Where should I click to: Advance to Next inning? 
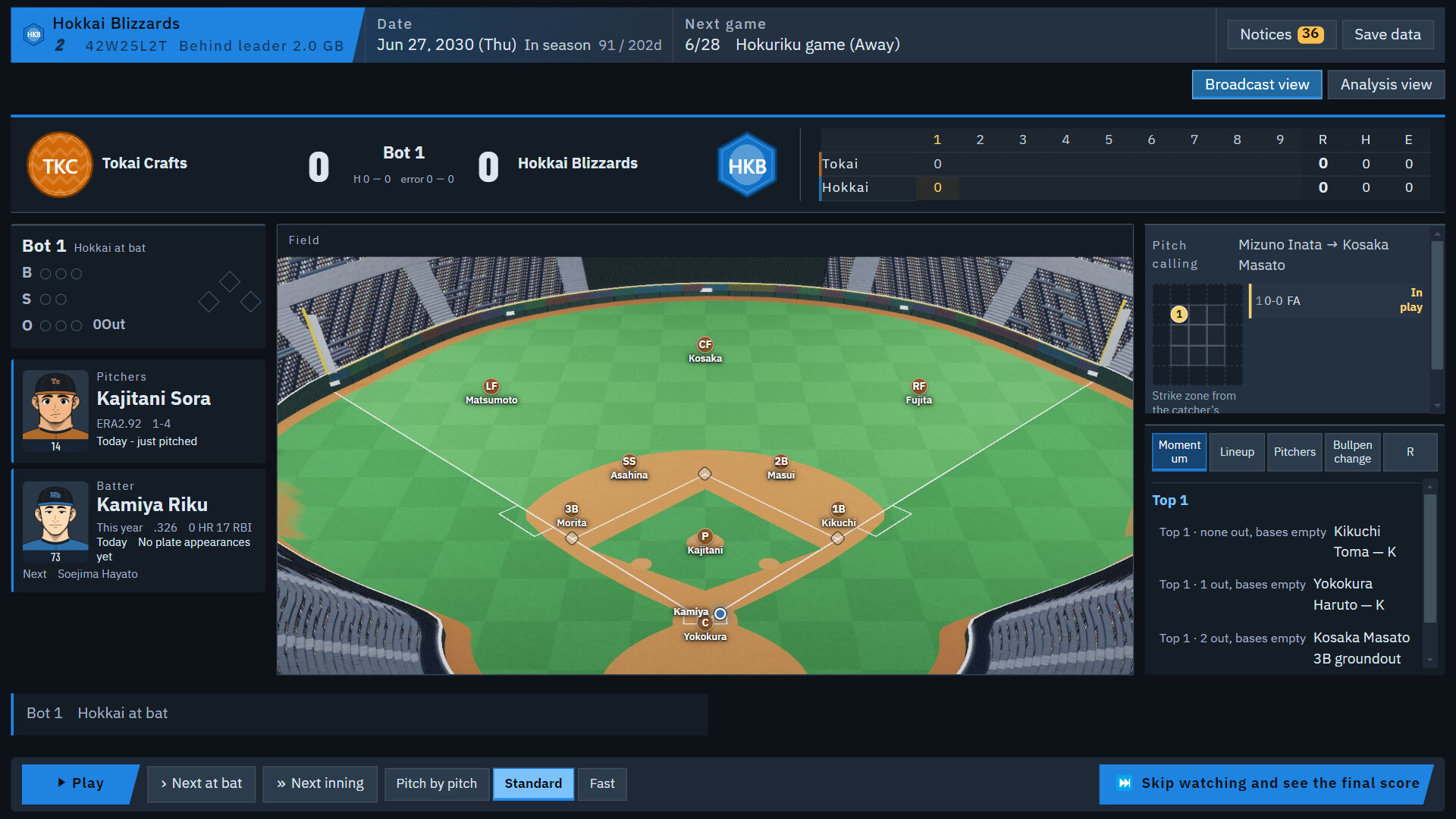321,783
